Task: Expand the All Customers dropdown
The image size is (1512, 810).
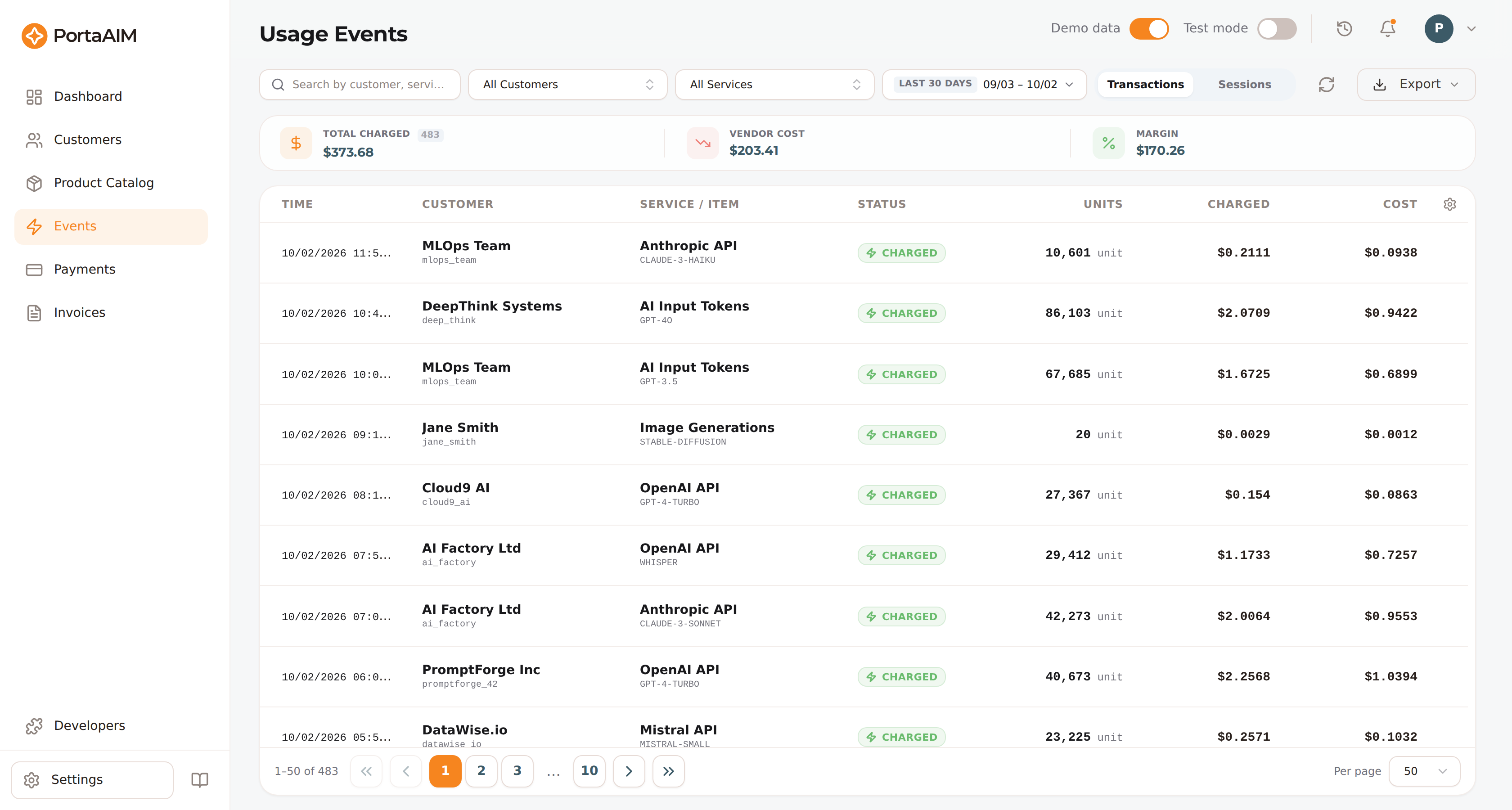Action: click(x=567, y=85)
